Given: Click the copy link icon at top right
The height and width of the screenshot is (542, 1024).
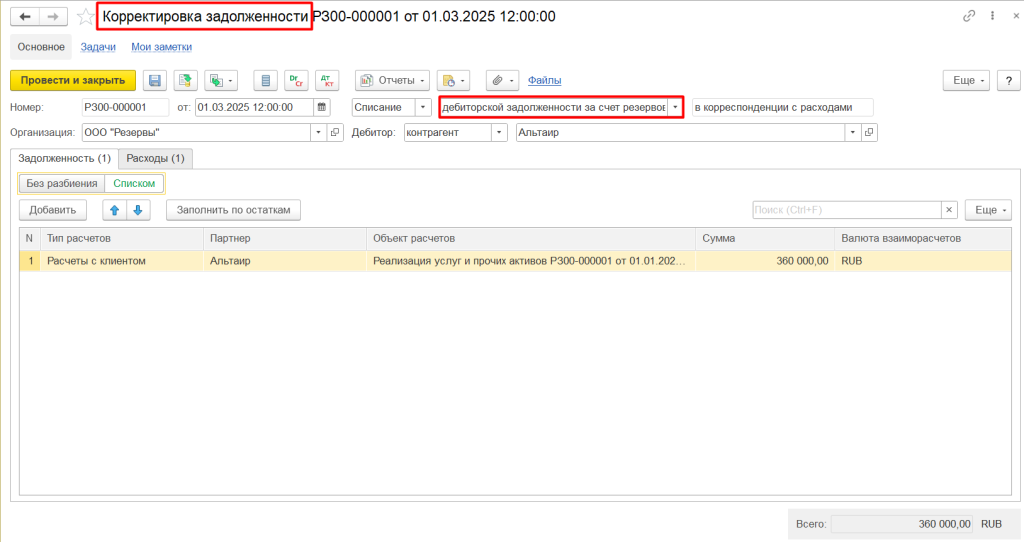Looking at the screenshot, I should (x=968, y=17).
